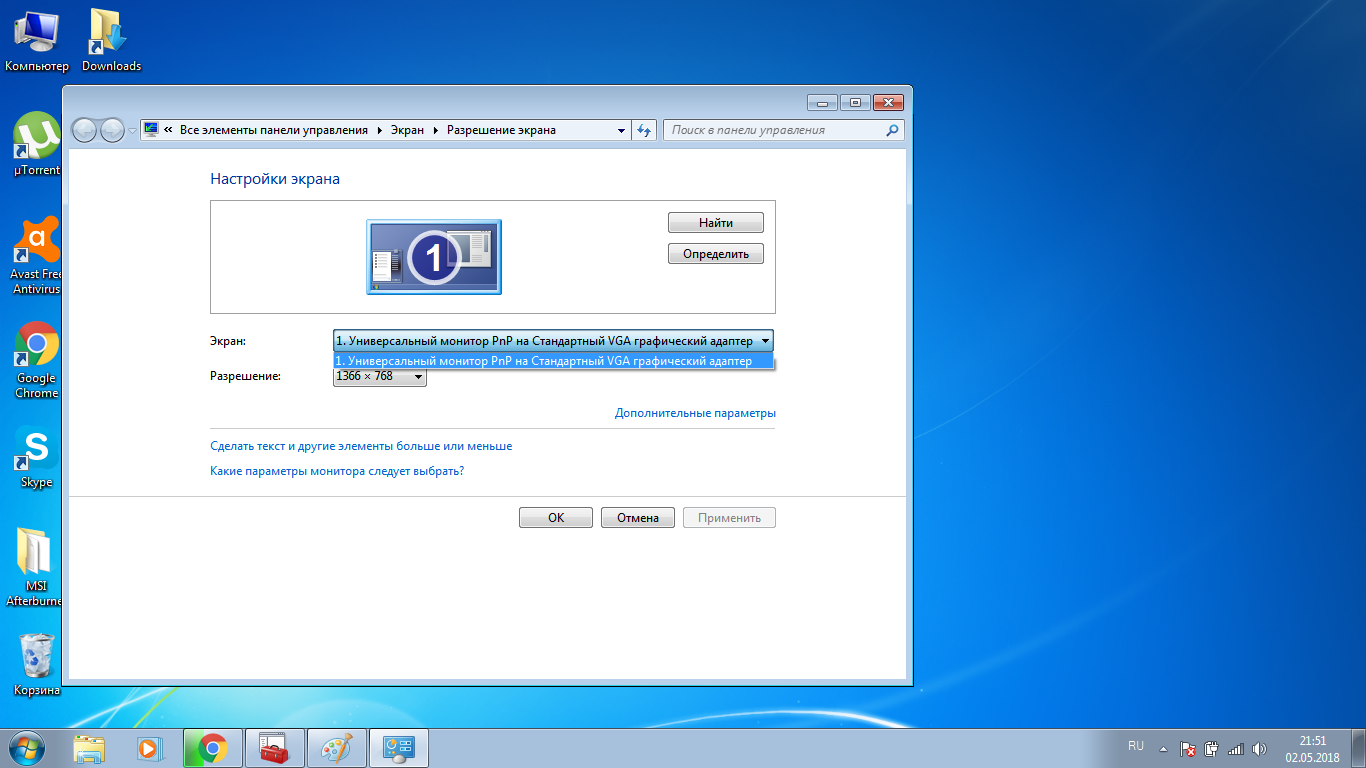Select the monitor 1 thumbnail
Image resolution: width=1366 pixels, height=768 pixels.
(435, 257)
